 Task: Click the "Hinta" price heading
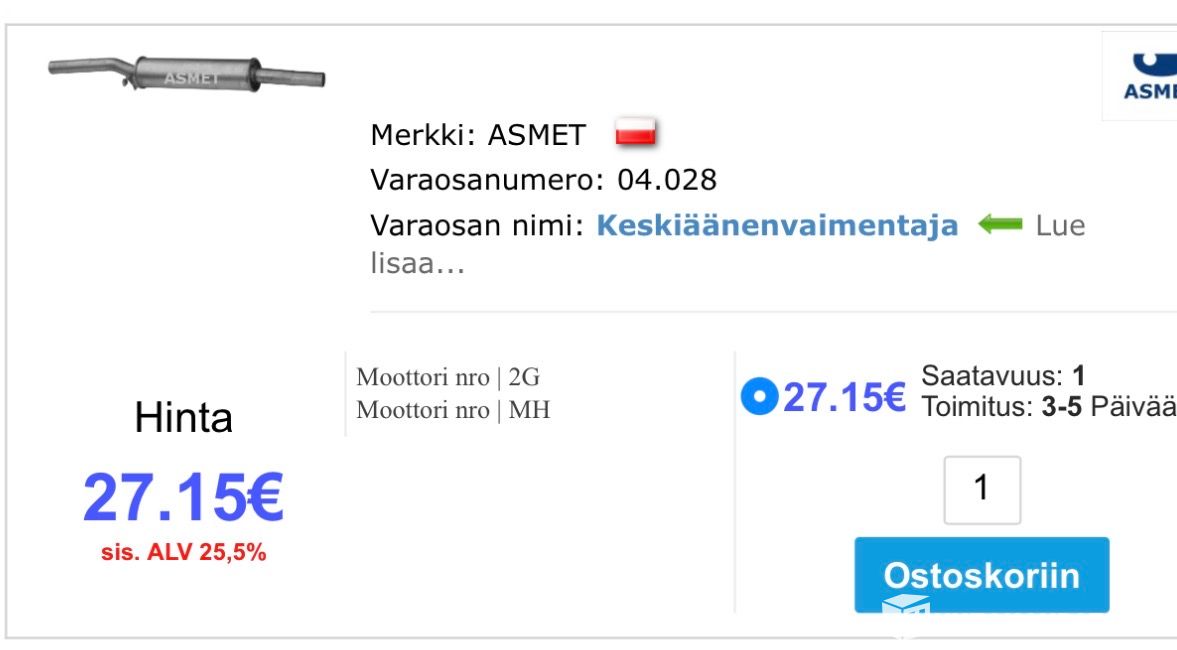[183, 418]
